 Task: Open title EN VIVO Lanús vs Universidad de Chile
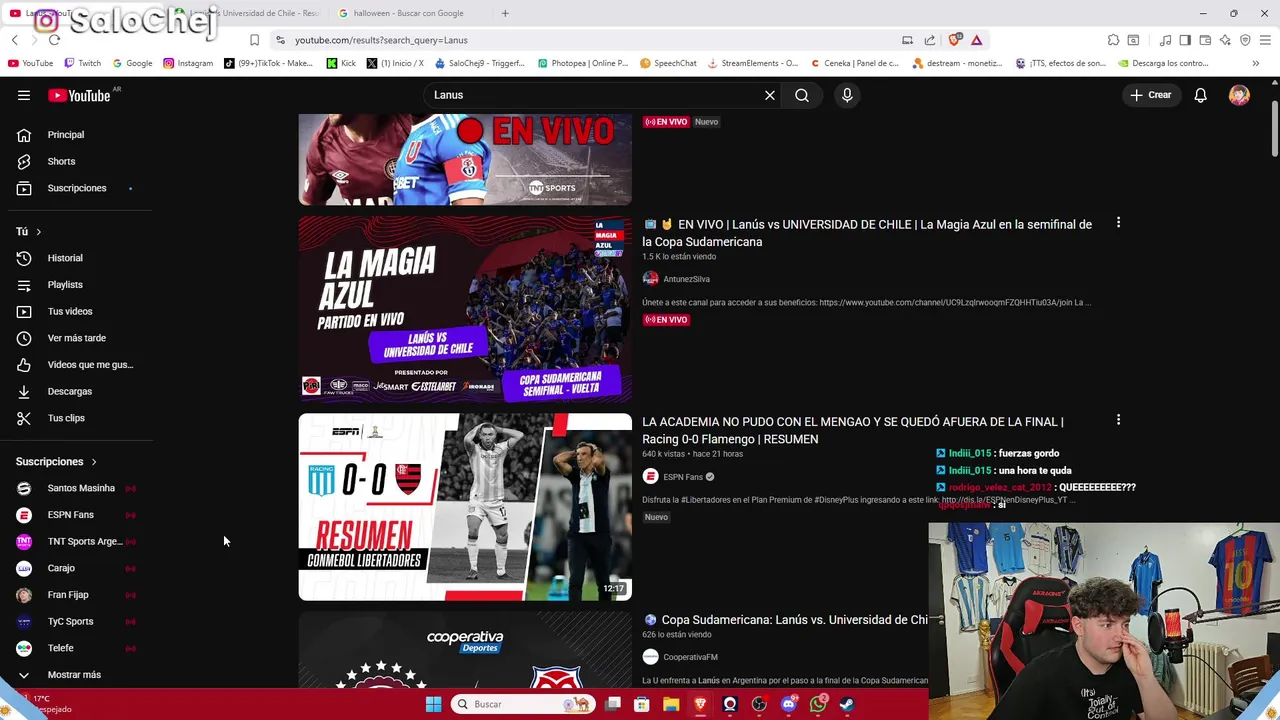(868, 233)
